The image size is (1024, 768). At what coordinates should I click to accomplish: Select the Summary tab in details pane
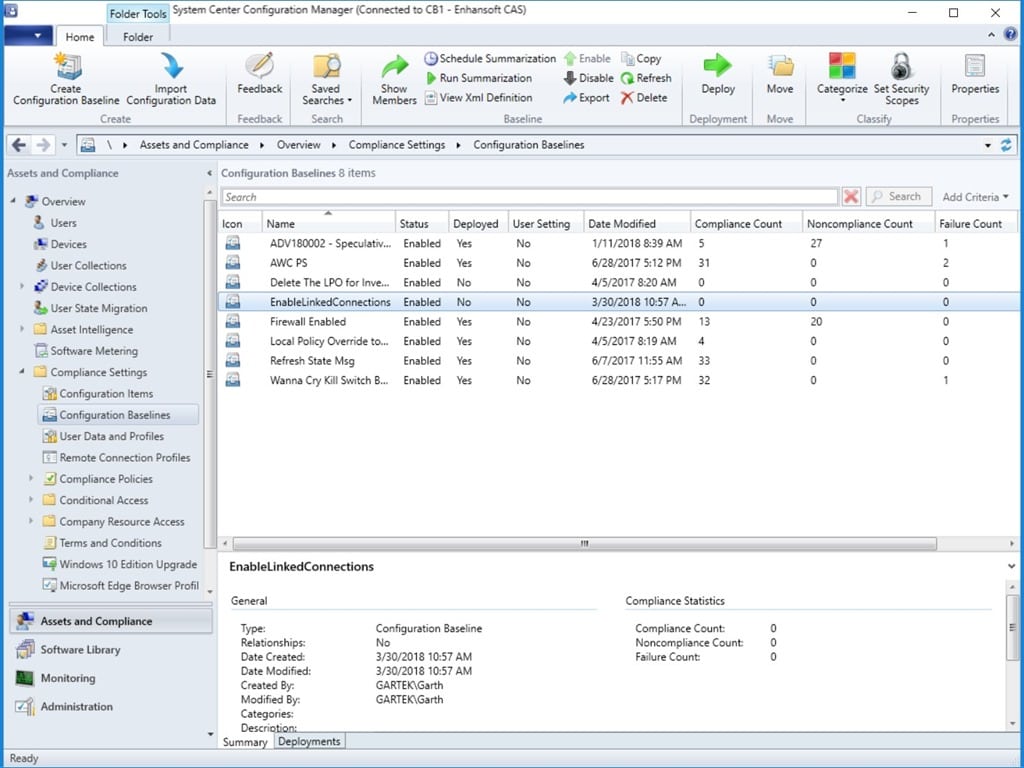[x=246, y=742]
